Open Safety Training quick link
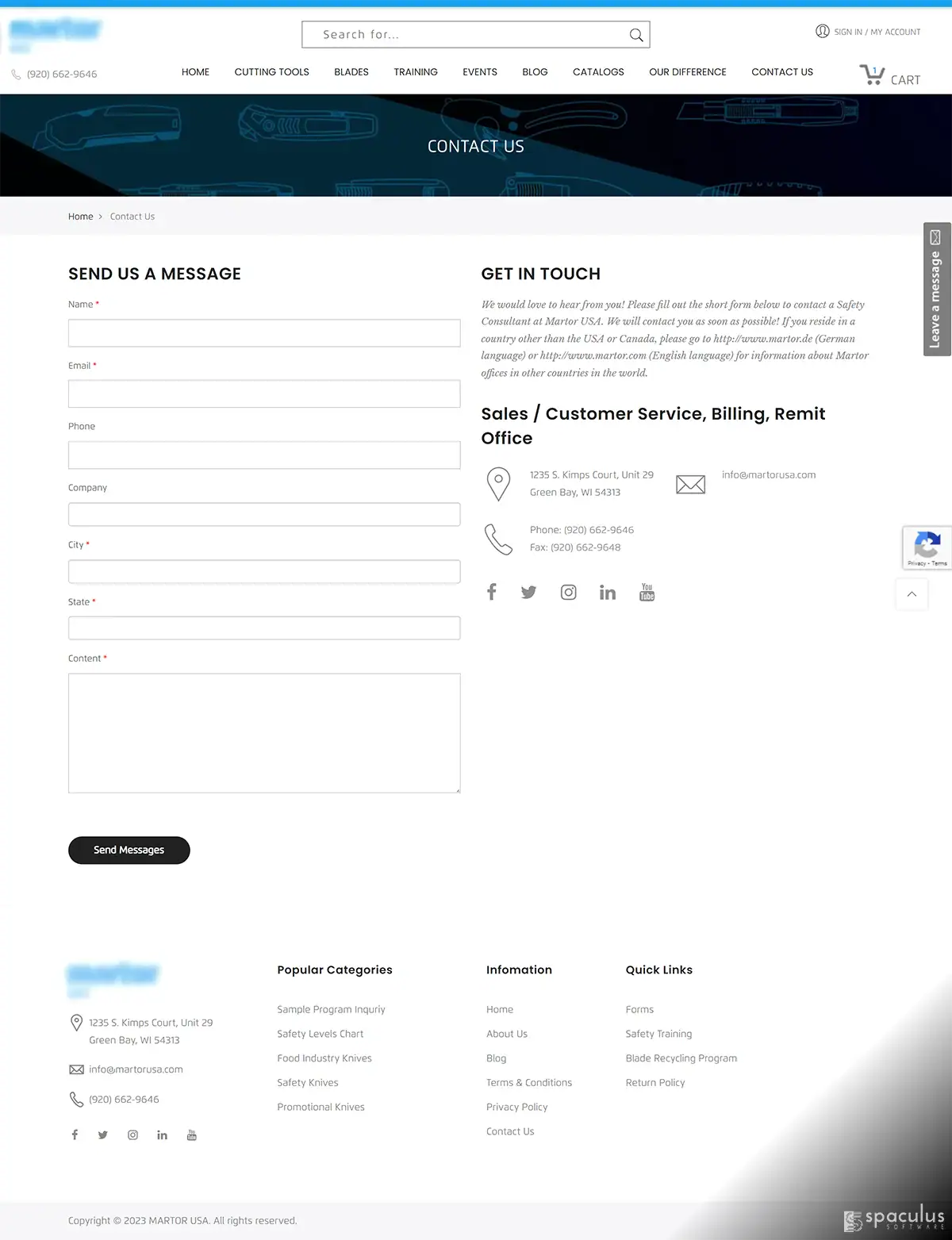Screen dimensions: 952x1240 [x=658, y=1035]
